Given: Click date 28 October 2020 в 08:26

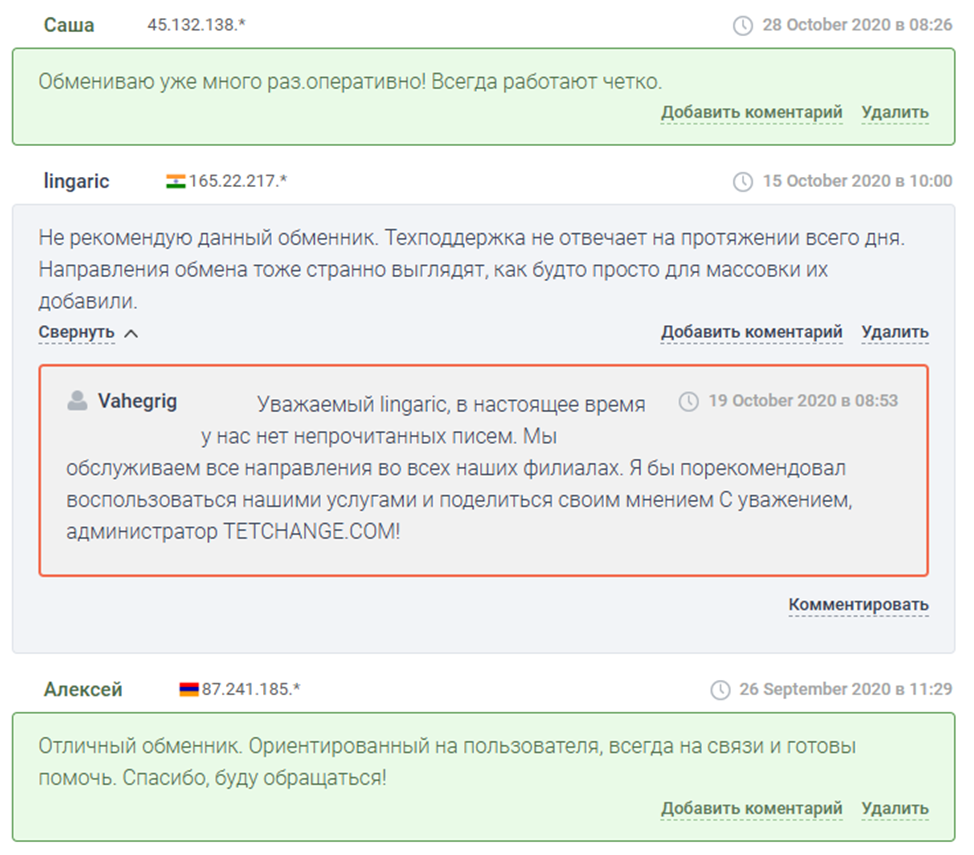Looking at the screenshot, I should coord(857,25).
